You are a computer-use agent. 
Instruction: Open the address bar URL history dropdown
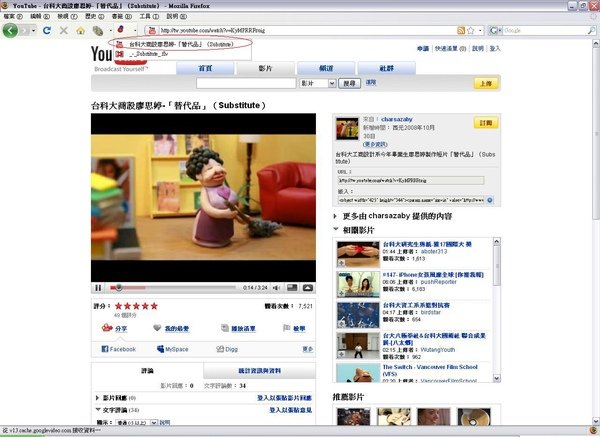[480, 30]
